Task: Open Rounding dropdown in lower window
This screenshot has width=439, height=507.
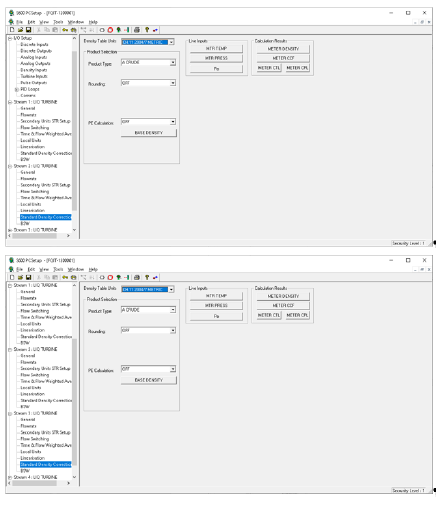Action: [173, 331]
